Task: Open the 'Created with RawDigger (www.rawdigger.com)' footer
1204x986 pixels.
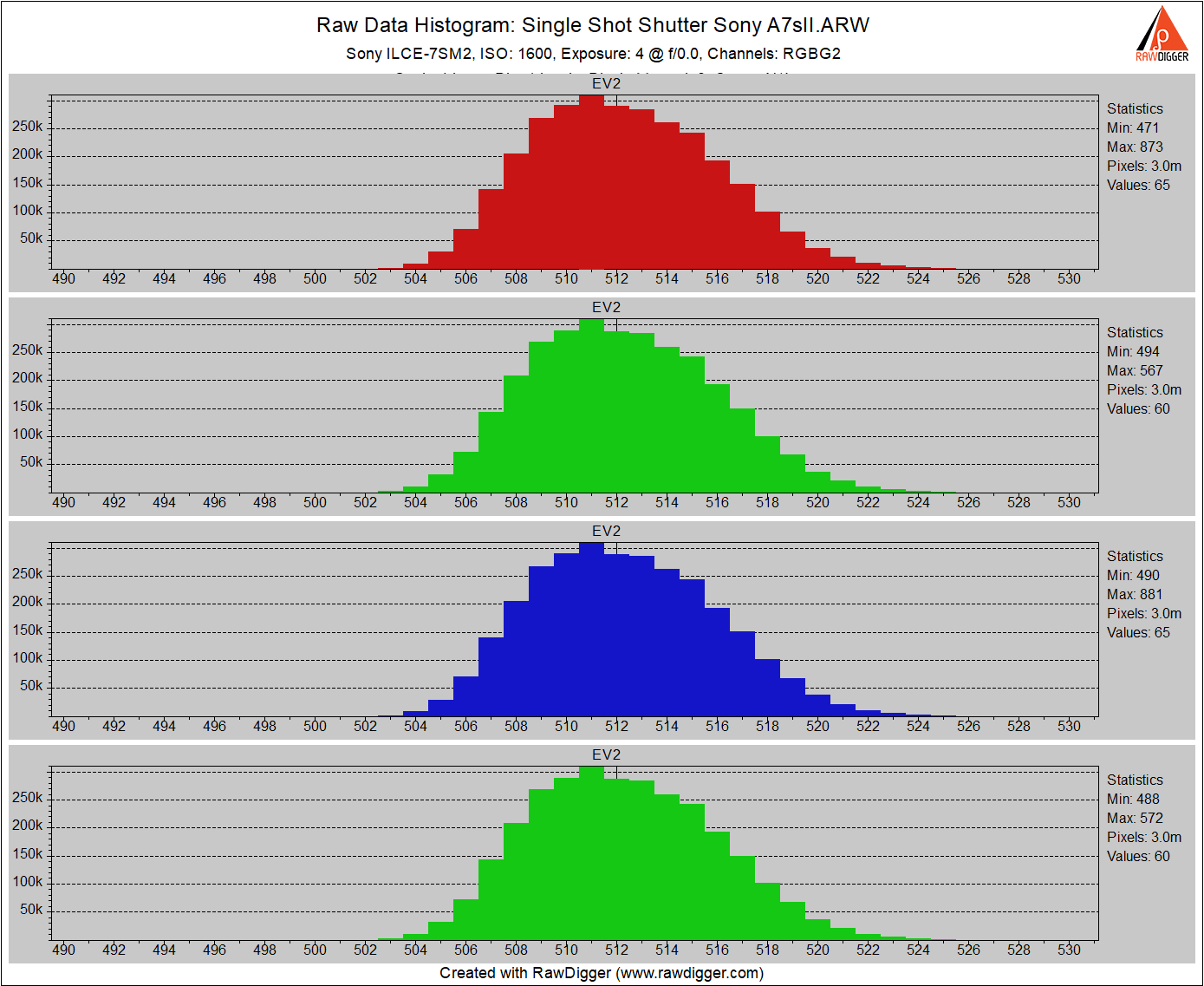Action: click(x=602, y=973)
